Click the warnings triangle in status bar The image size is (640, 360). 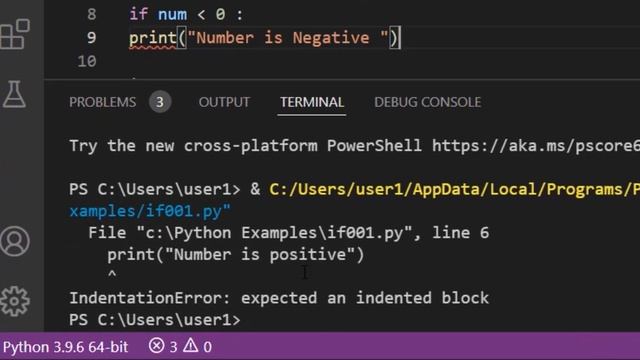click(190, 346)
